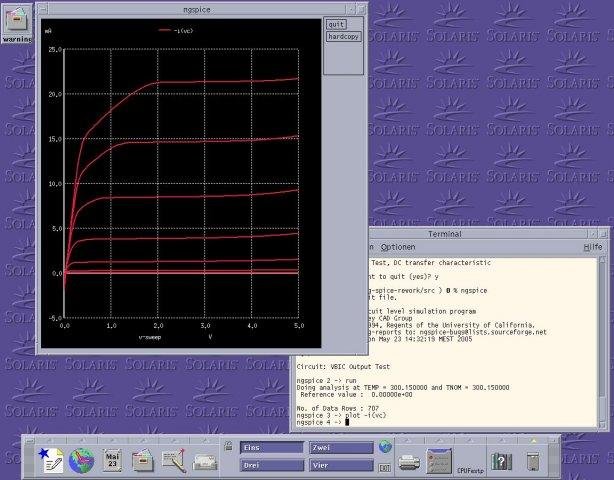Expand subpanel arrow above the globe browser icon
This screenshot has width=614, height=480.
point(81,440)
